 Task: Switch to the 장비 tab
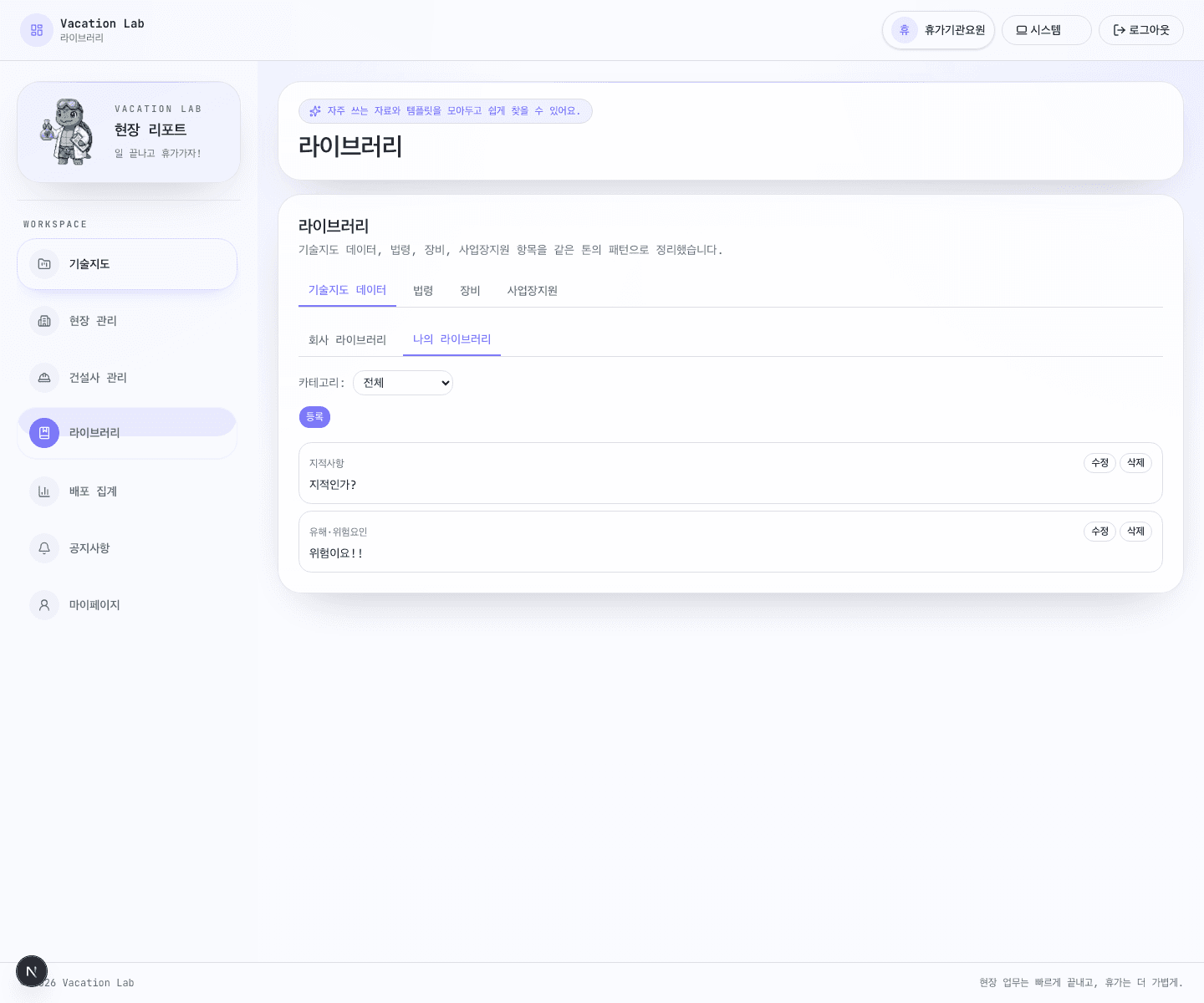tap(470, 291)
